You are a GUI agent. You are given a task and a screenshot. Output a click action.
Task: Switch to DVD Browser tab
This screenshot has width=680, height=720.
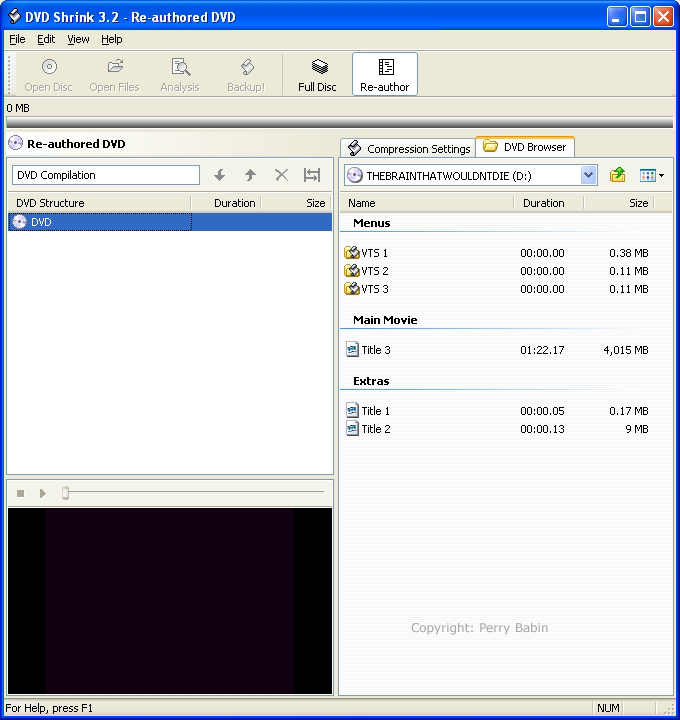coord(525,147)
